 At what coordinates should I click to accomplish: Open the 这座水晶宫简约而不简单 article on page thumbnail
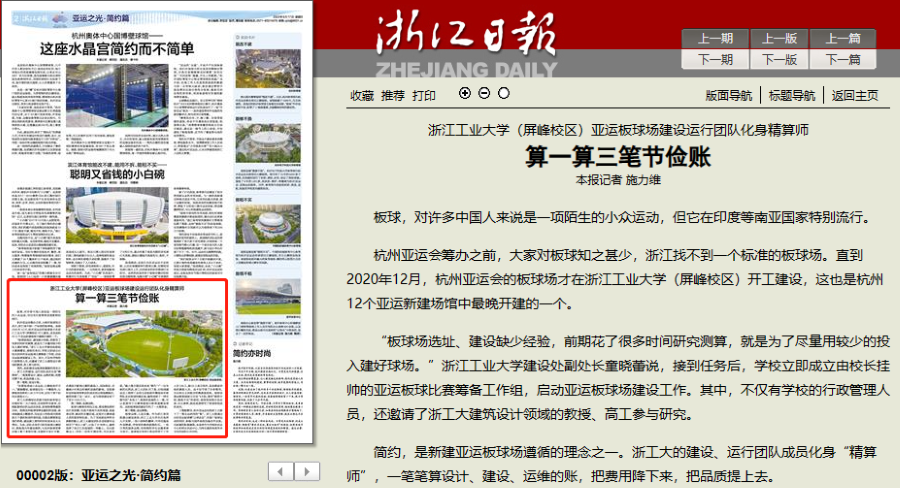click(x=117, y=47)
